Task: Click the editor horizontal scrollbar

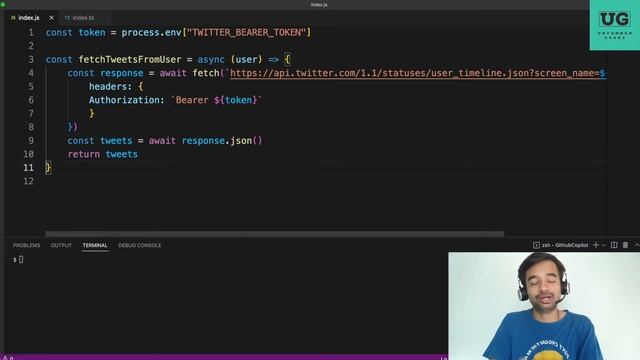Action: pyautogui.click(x=275, y=234)
